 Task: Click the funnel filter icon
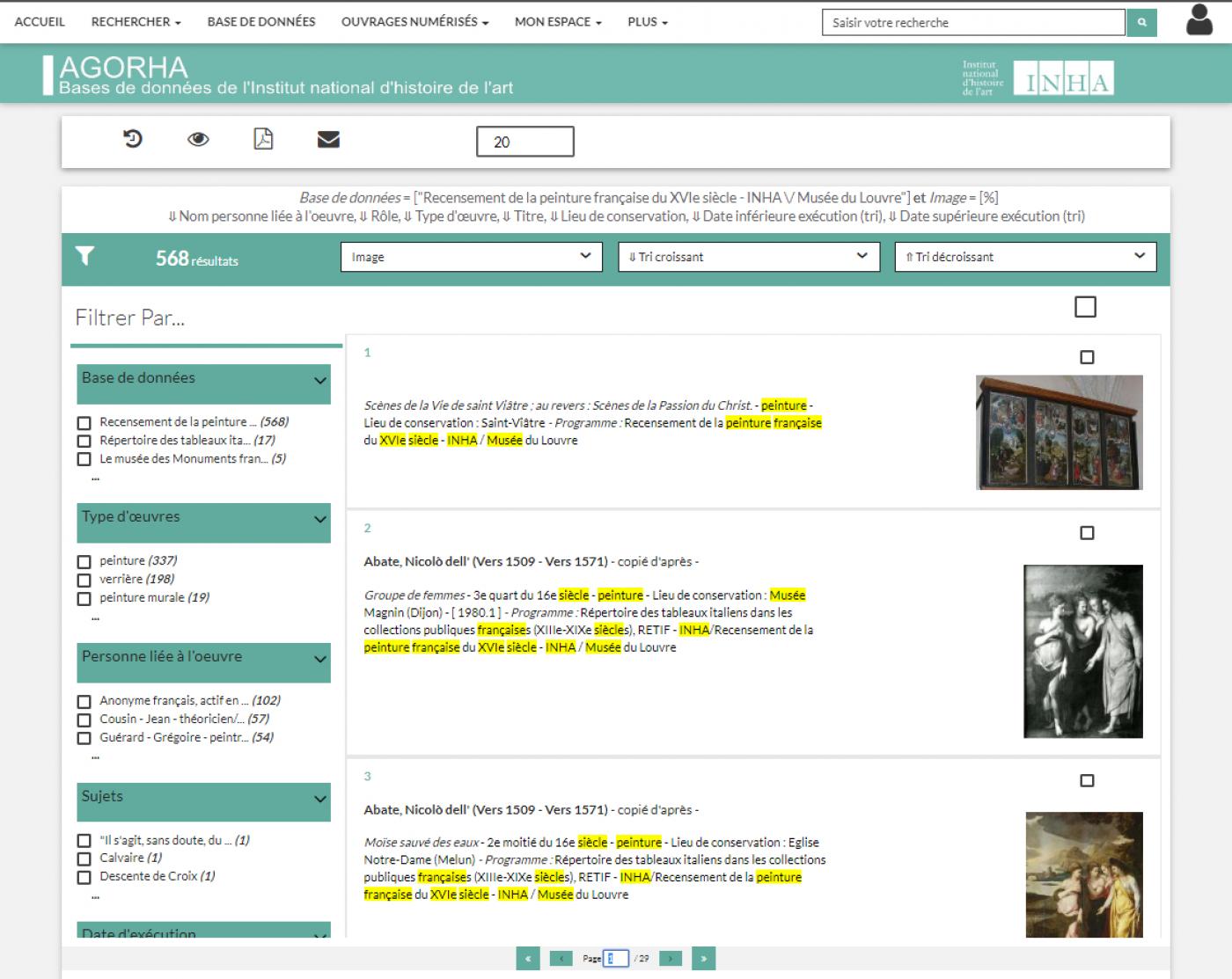point(84,256)
